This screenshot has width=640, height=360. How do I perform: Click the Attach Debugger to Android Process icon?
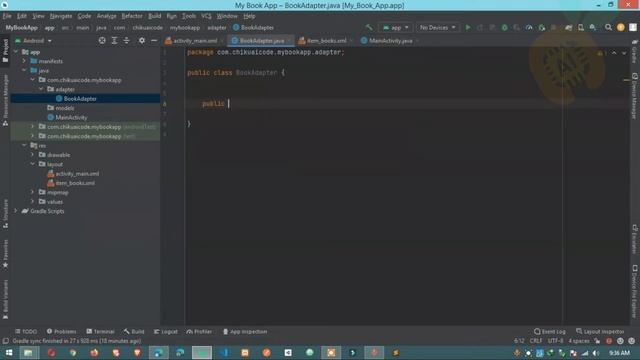point(542,27)
